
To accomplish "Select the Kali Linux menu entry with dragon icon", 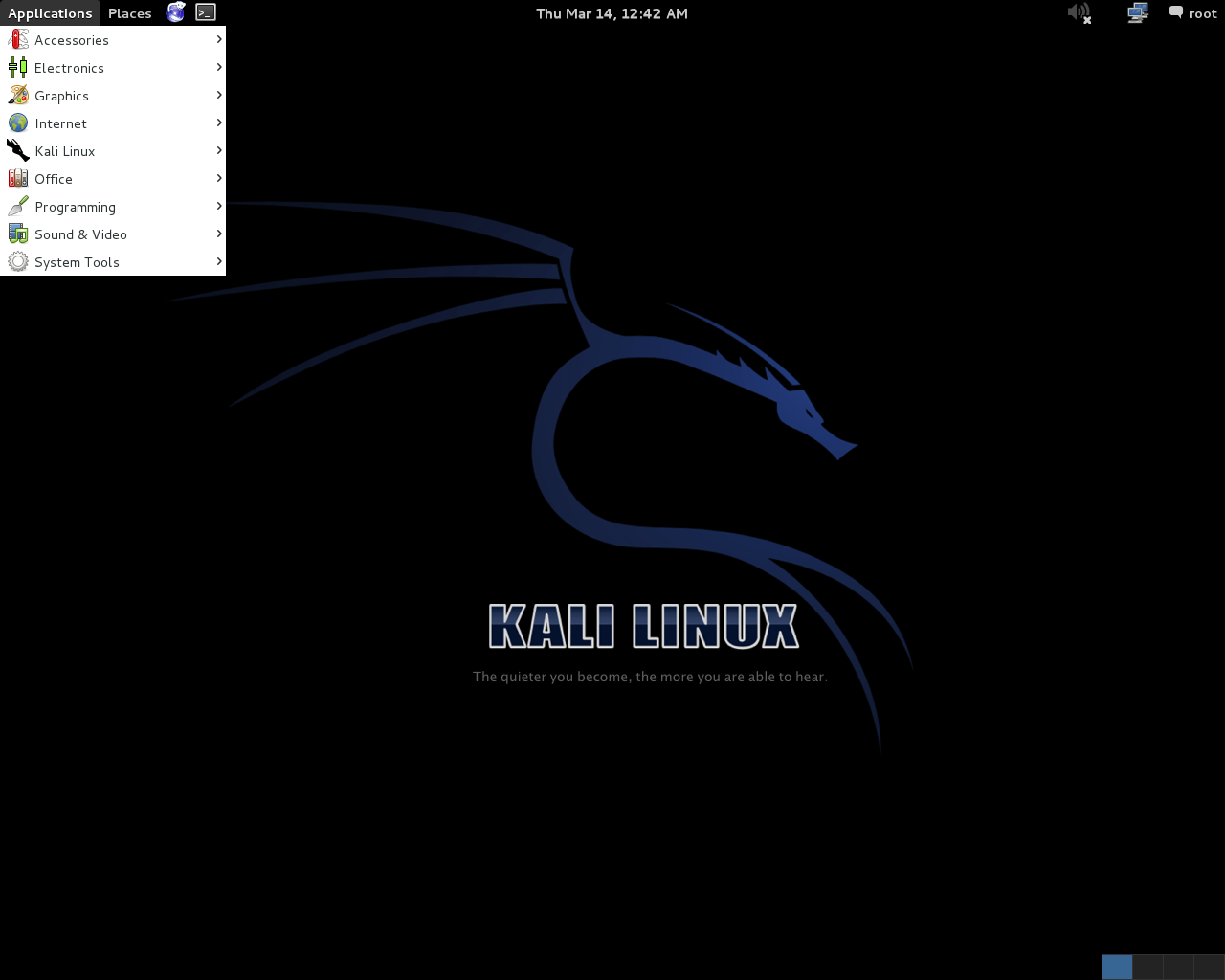I will coord(64,150).
